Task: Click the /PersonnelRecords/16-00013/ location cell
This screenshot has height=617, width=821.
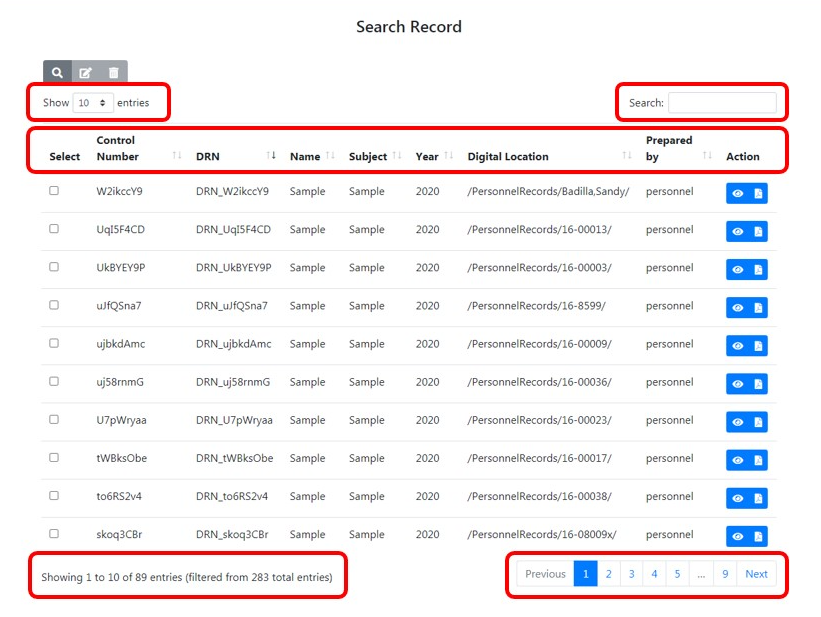Action: pyautogui.click(x=539, y=229)
